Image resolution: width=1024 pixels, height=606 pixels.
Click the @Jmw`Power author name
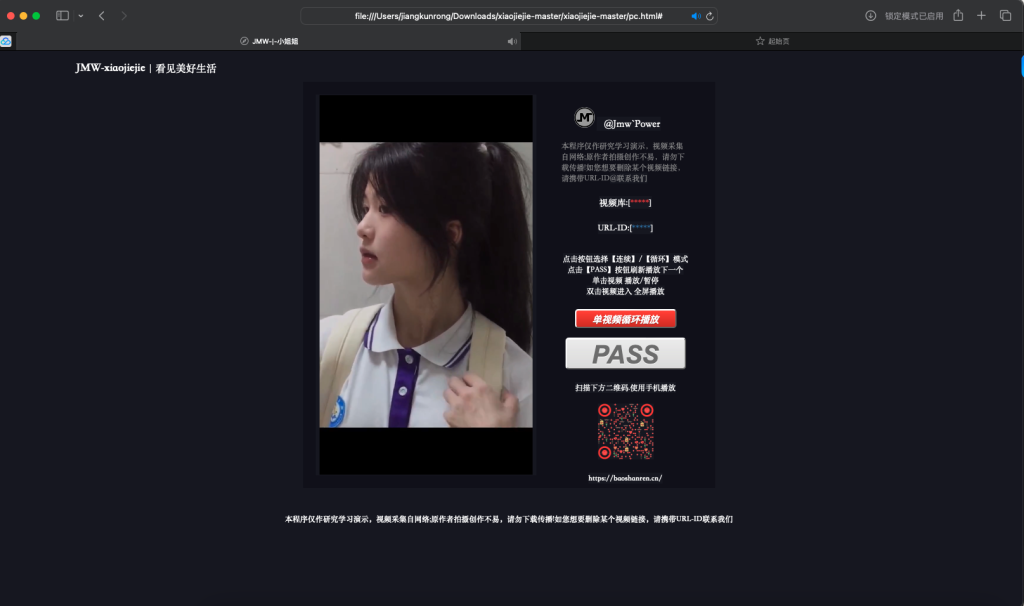(x=632, y=123)
